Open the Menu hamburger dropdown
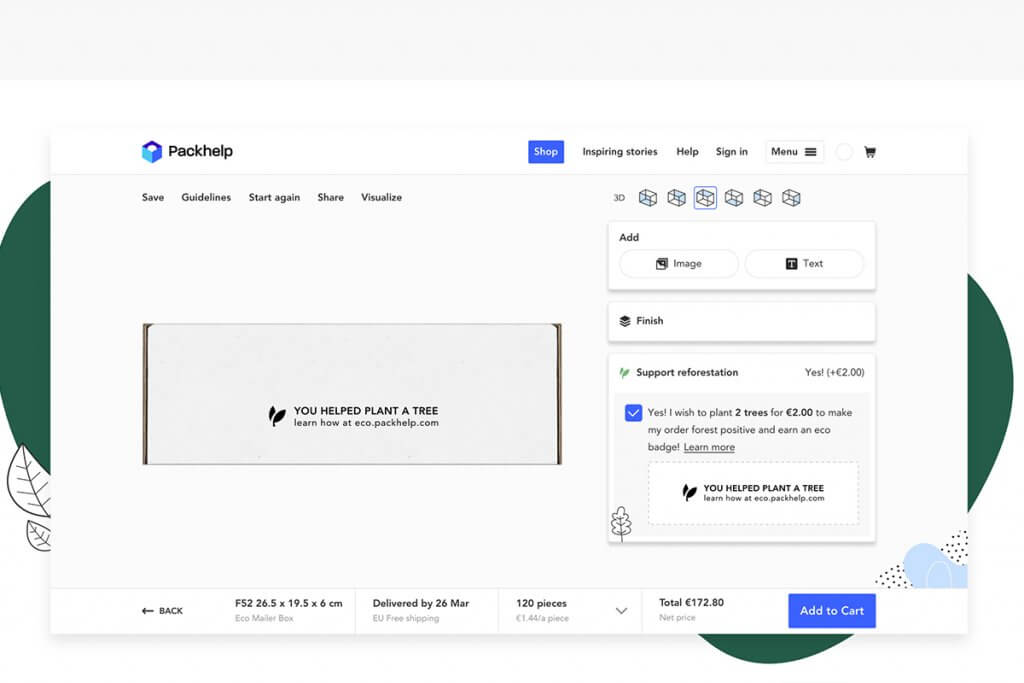This screenshot has width=1024, height=683. click(x=794, y=152)
